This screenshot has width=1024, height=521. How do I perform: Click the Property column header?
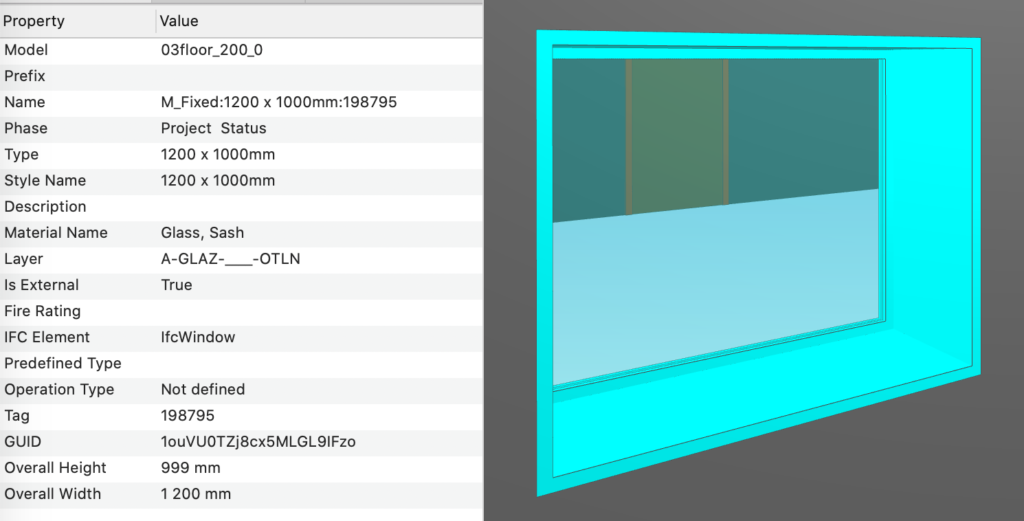(34, 21)
